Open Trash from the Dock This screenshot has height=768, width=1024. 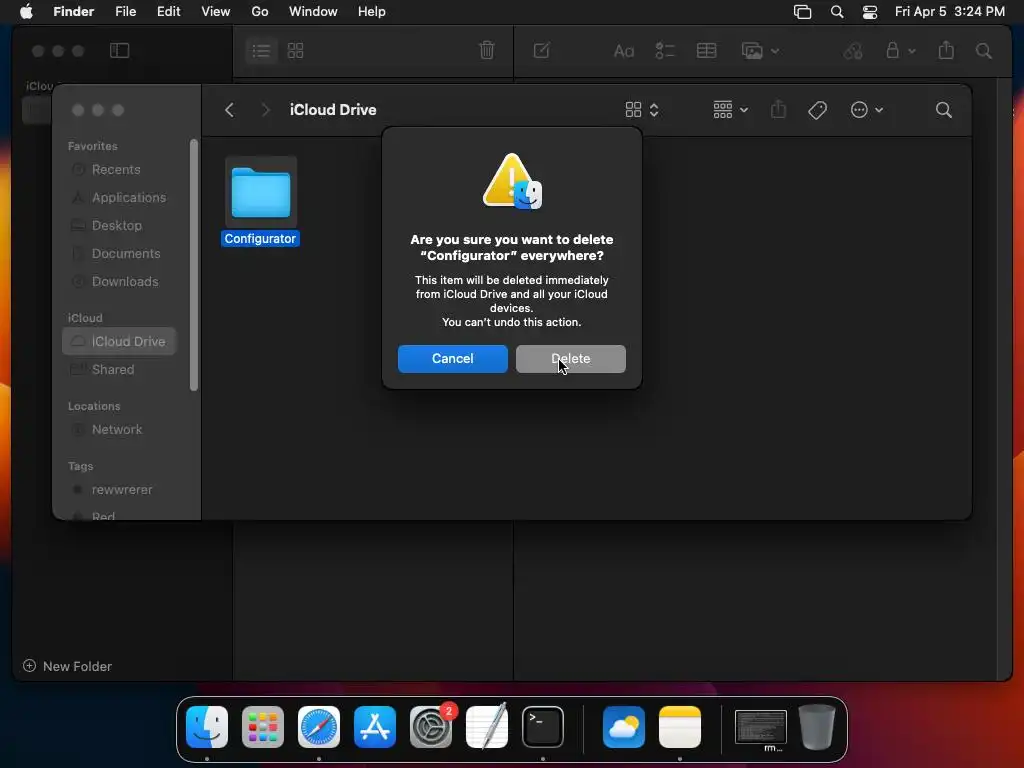coord(817,727)
